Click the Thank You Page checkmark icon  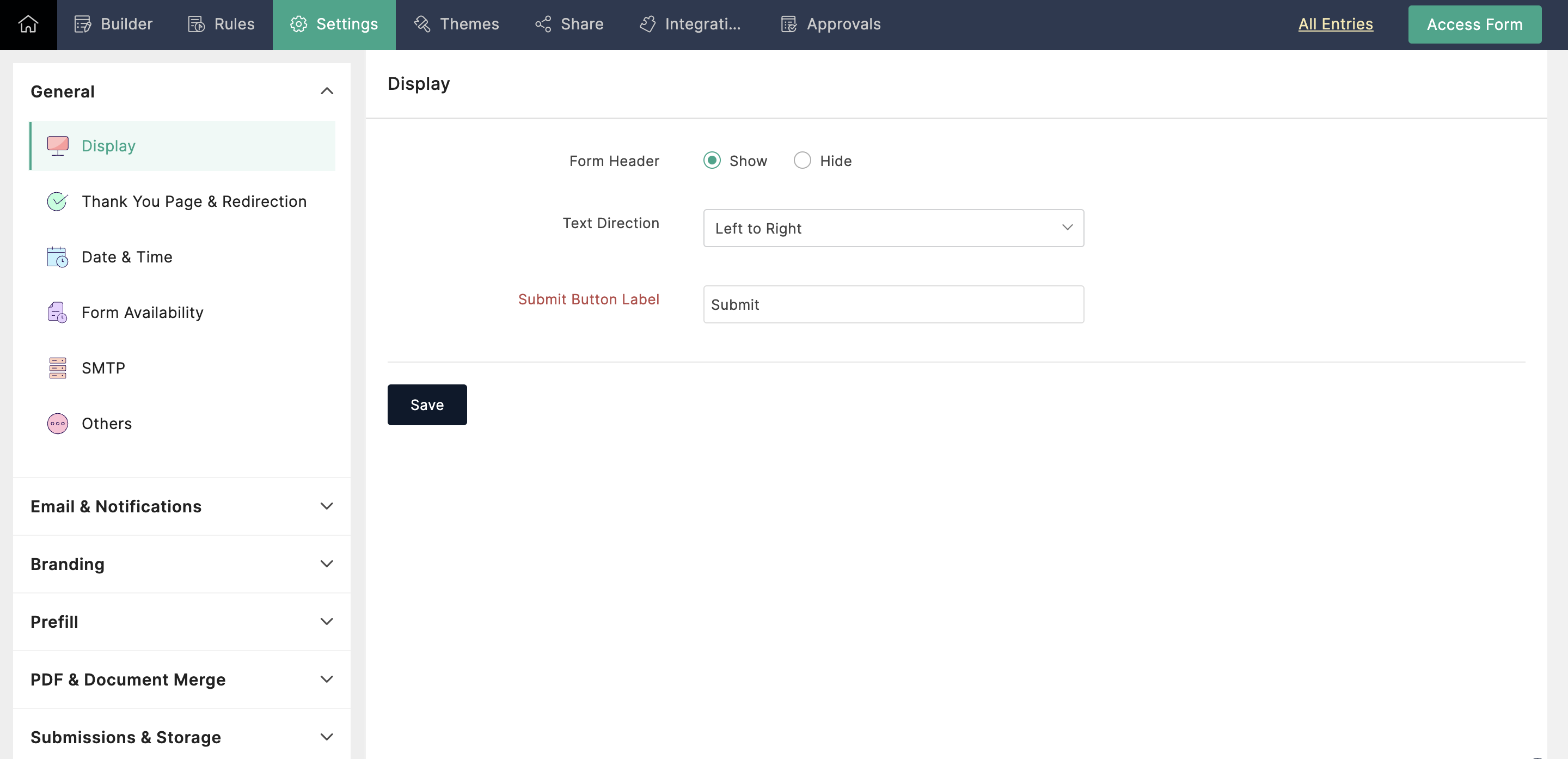[x=58, y=201]
